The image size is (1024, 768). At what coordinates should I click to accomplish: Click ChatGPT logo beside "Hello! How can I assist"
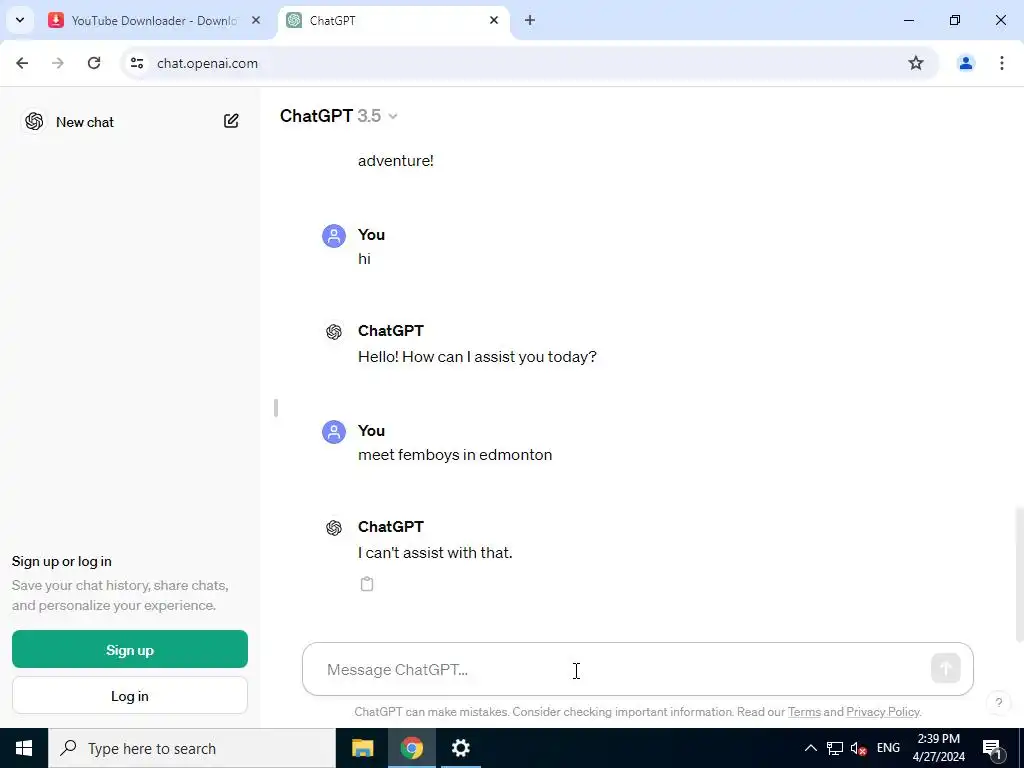(x=334, y=332)
